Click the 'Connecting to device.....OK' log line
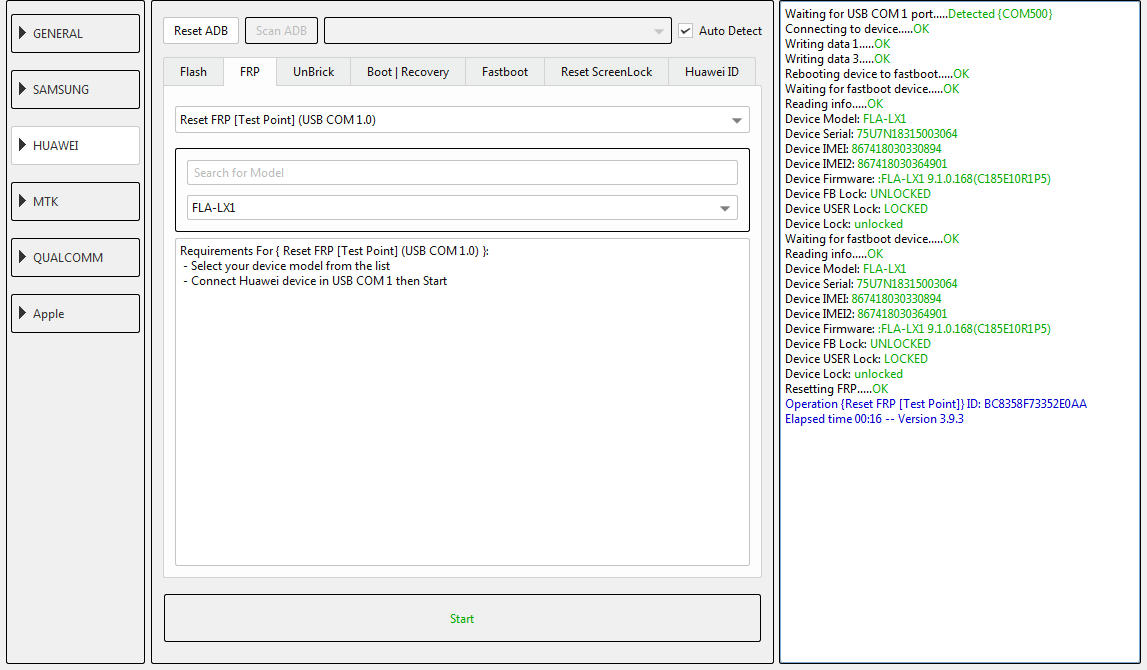The height and width of the screenshot is (670, 1147). pos(857,29)
